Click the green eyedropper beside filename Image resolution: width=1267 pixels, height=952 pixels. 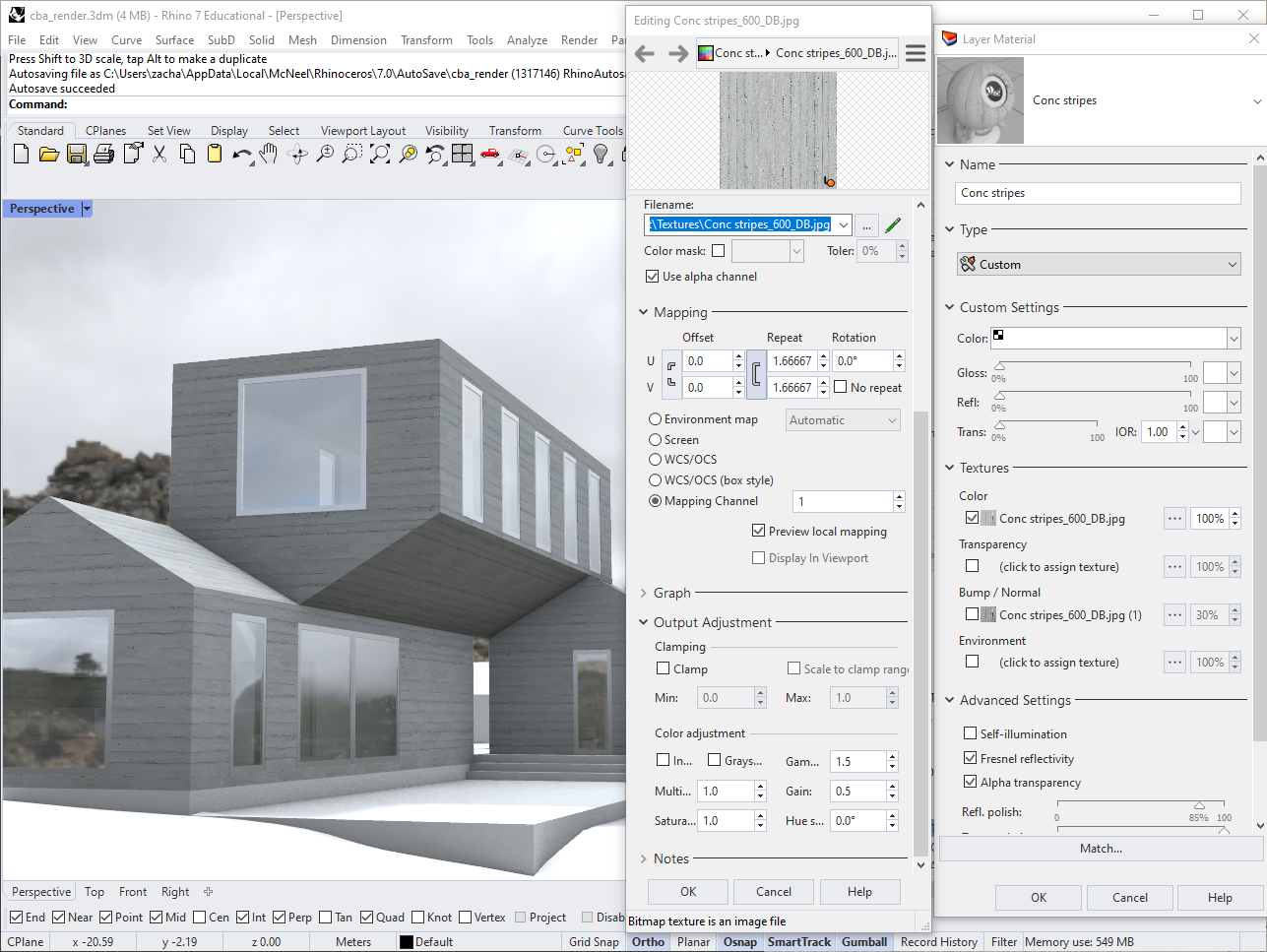pyautogui.click(x=893, y=225)
